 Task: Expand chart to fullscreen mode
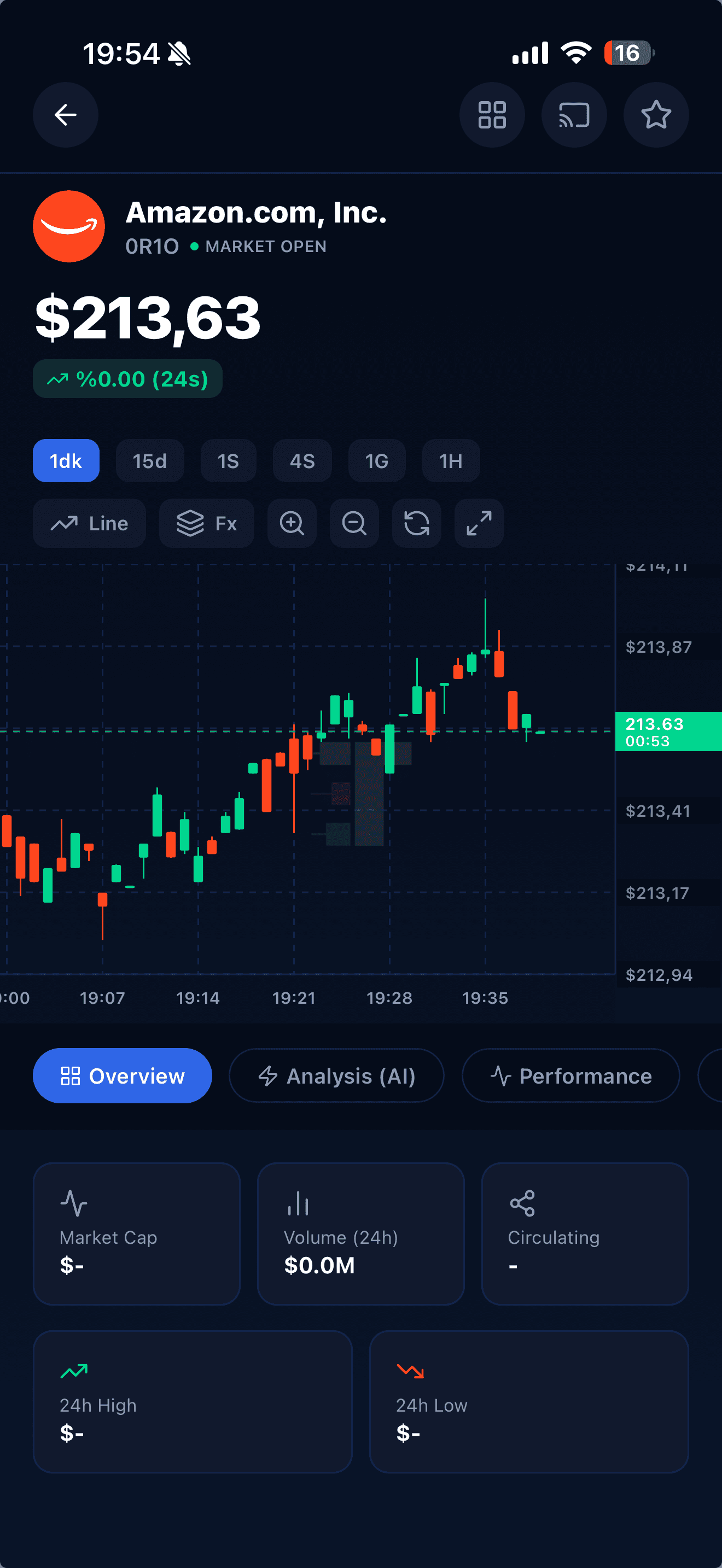point(479,523)
